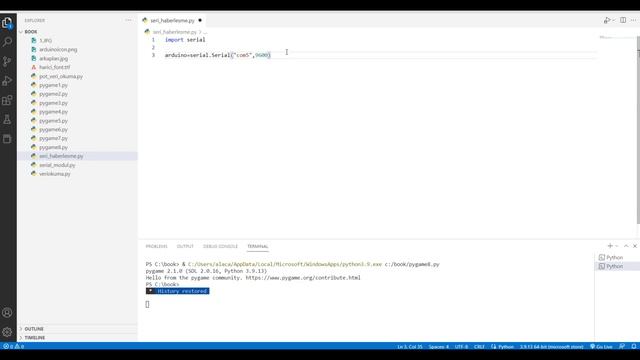The width and height of the screenshot is (640, 360).
Task: Open the run button dropdown arrow
Action: [613, 20]
